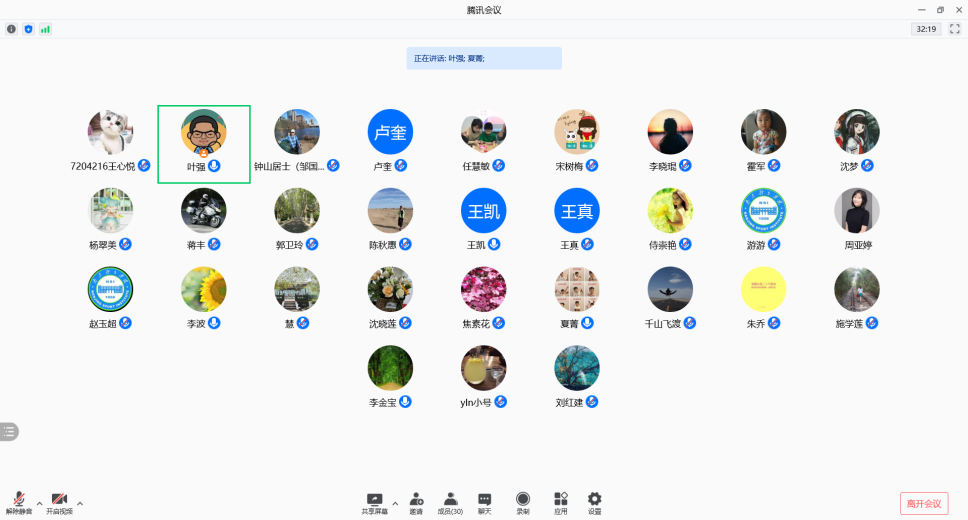
Task: Enter full screen mode icon
Action: click(954, 29)
